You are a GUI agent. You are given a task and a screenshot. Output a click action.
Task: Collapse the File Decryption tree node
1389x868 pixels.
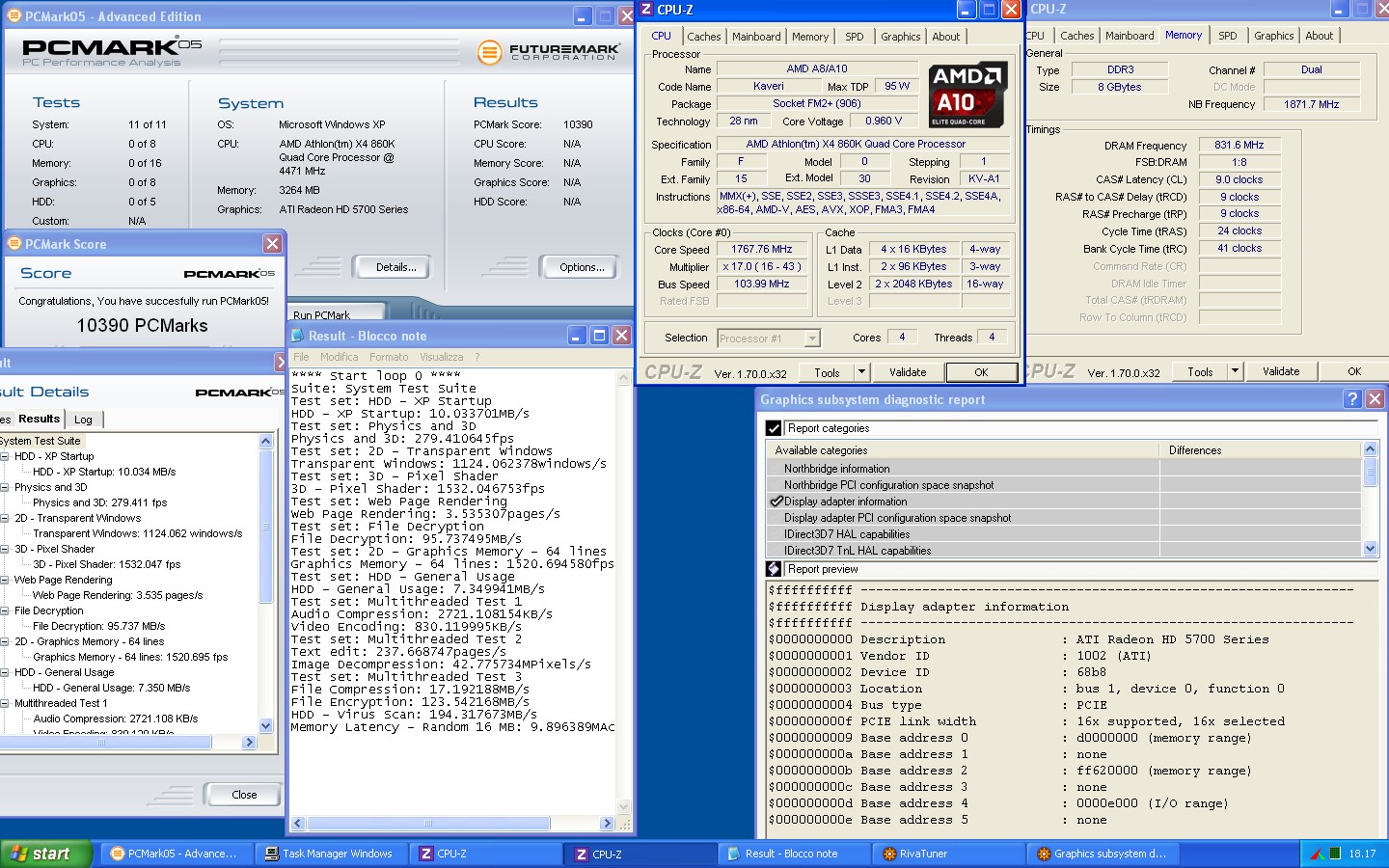point(4,610)
